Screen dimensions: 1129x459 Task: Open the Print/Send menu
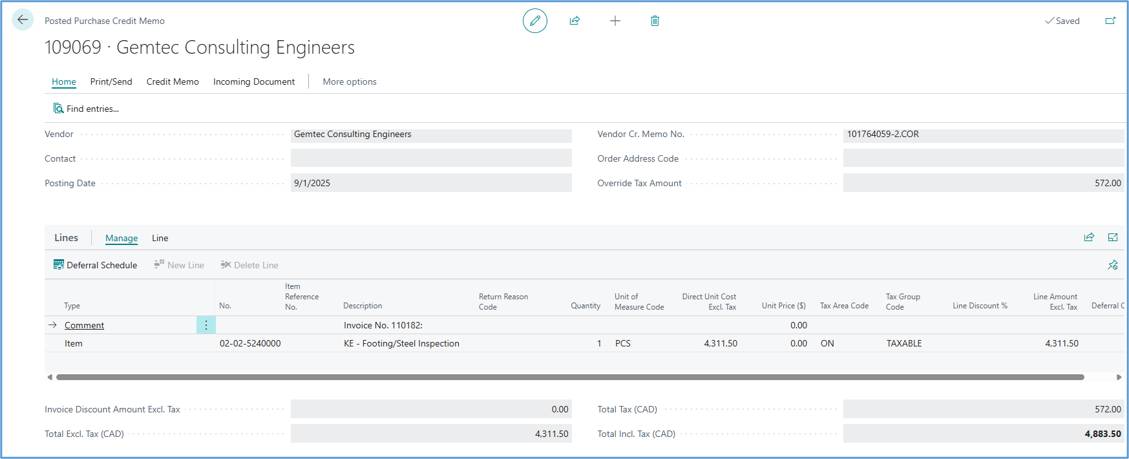[111, 81]
